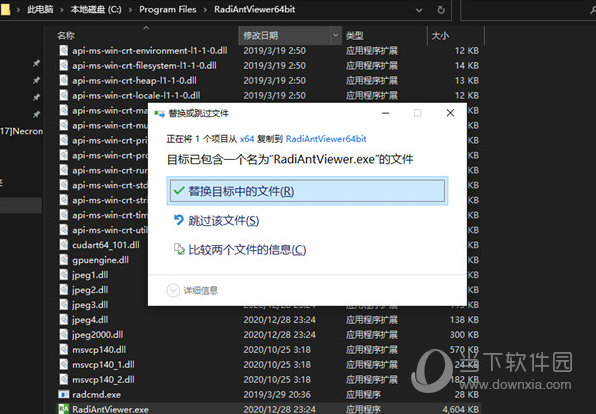Select file cudart64_101.dll

[106, 245]
